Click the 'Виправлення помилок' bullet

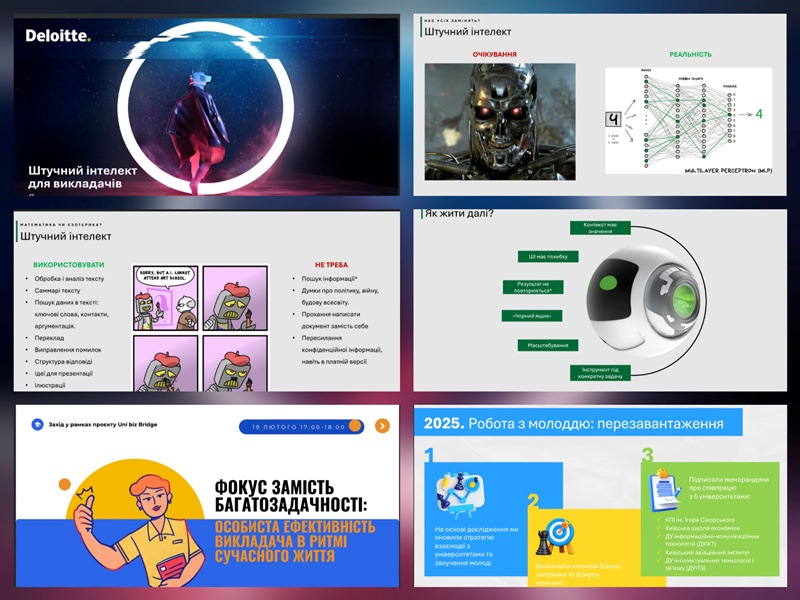(x=68, y=349)
